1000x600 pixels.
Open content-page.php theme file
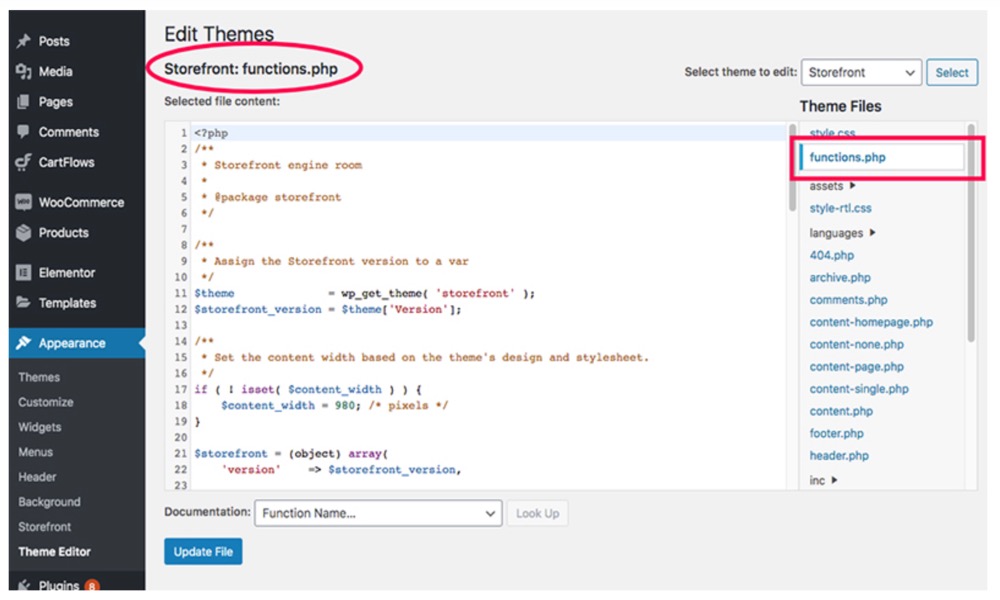857,367
